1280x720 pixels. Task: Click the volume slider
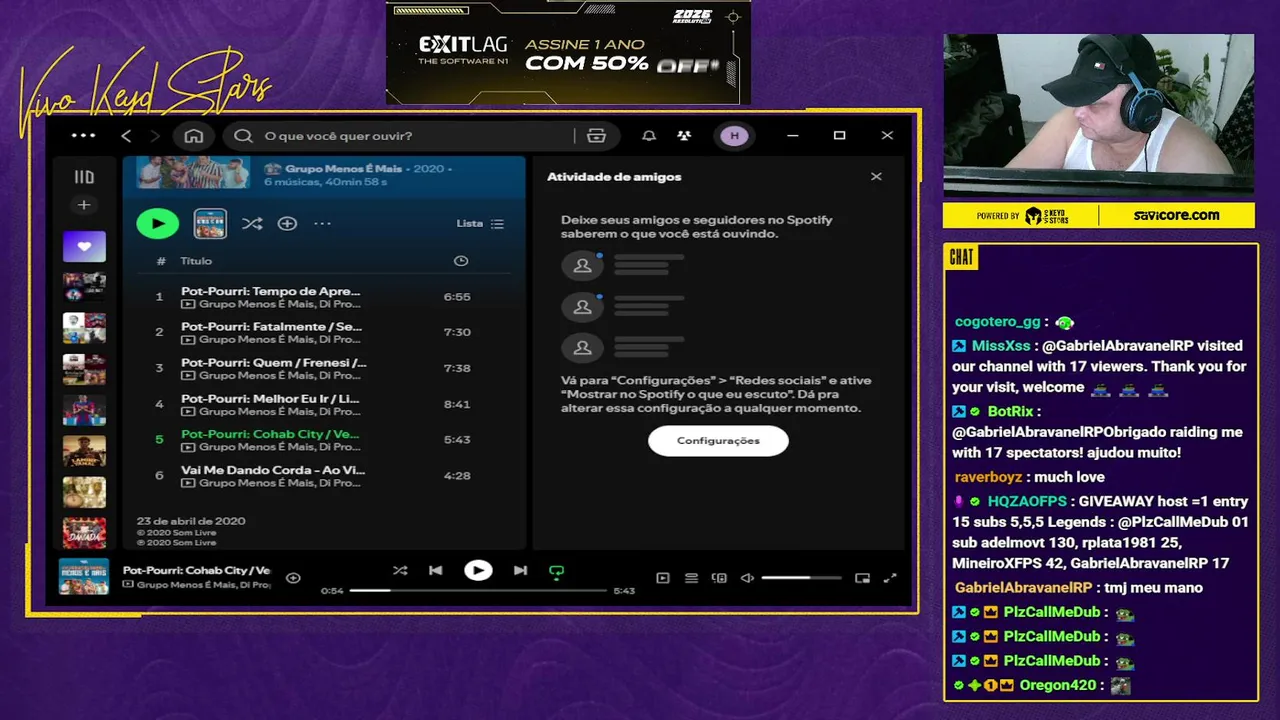point(801,578)
